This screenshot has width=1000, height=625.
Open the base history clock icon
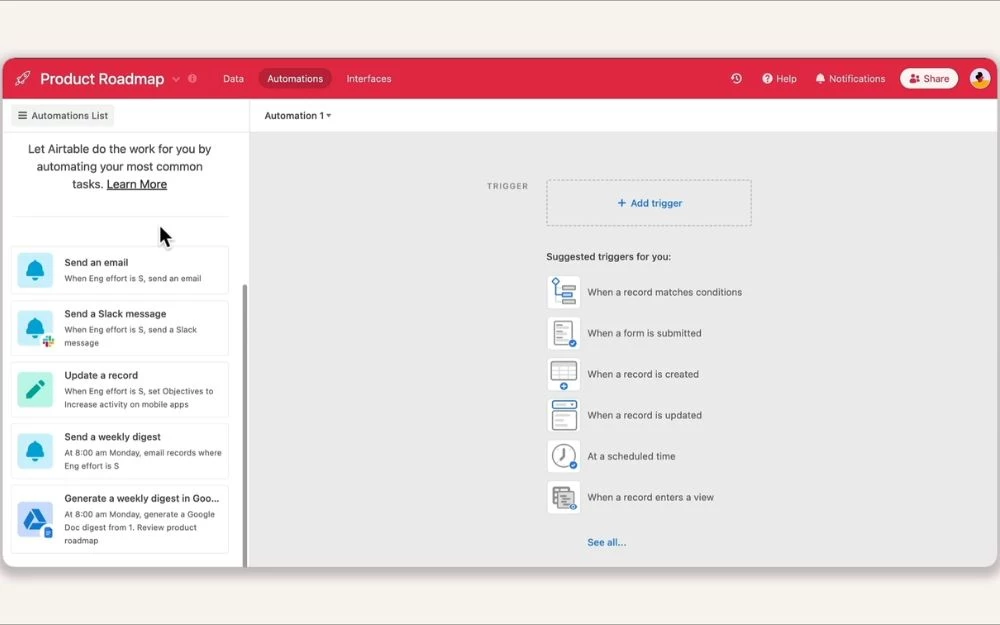coord(736,79)
